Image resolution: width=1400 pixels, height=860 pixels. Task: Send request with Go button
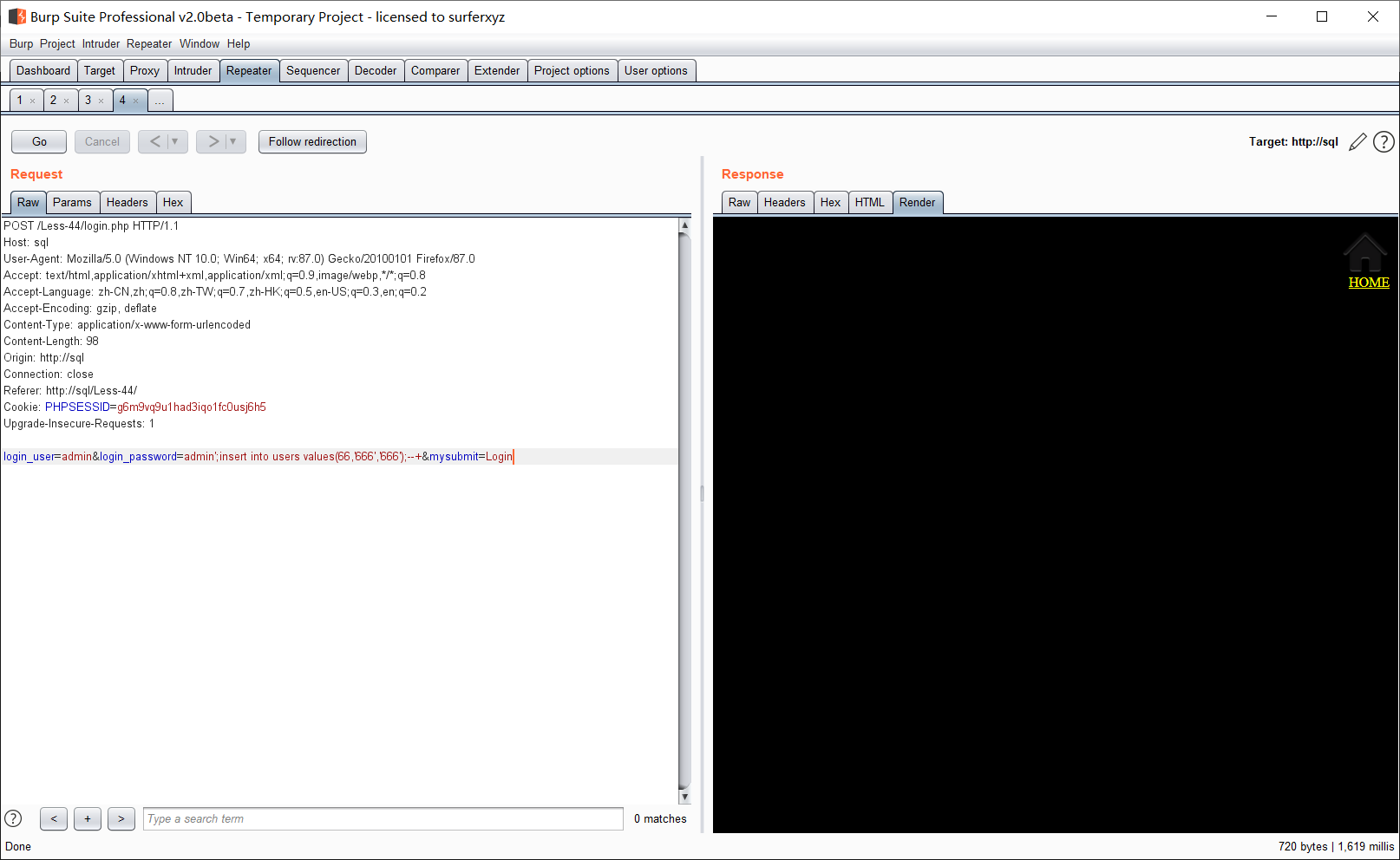coord(39,141)
